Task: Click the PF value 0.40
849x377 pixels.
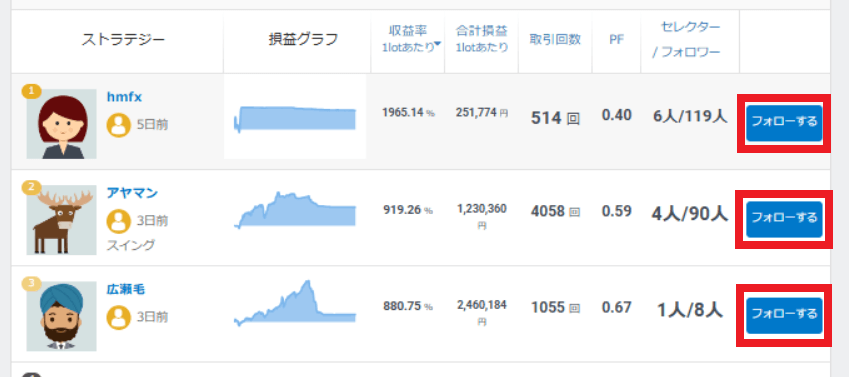Action: (x=616, y=115)
